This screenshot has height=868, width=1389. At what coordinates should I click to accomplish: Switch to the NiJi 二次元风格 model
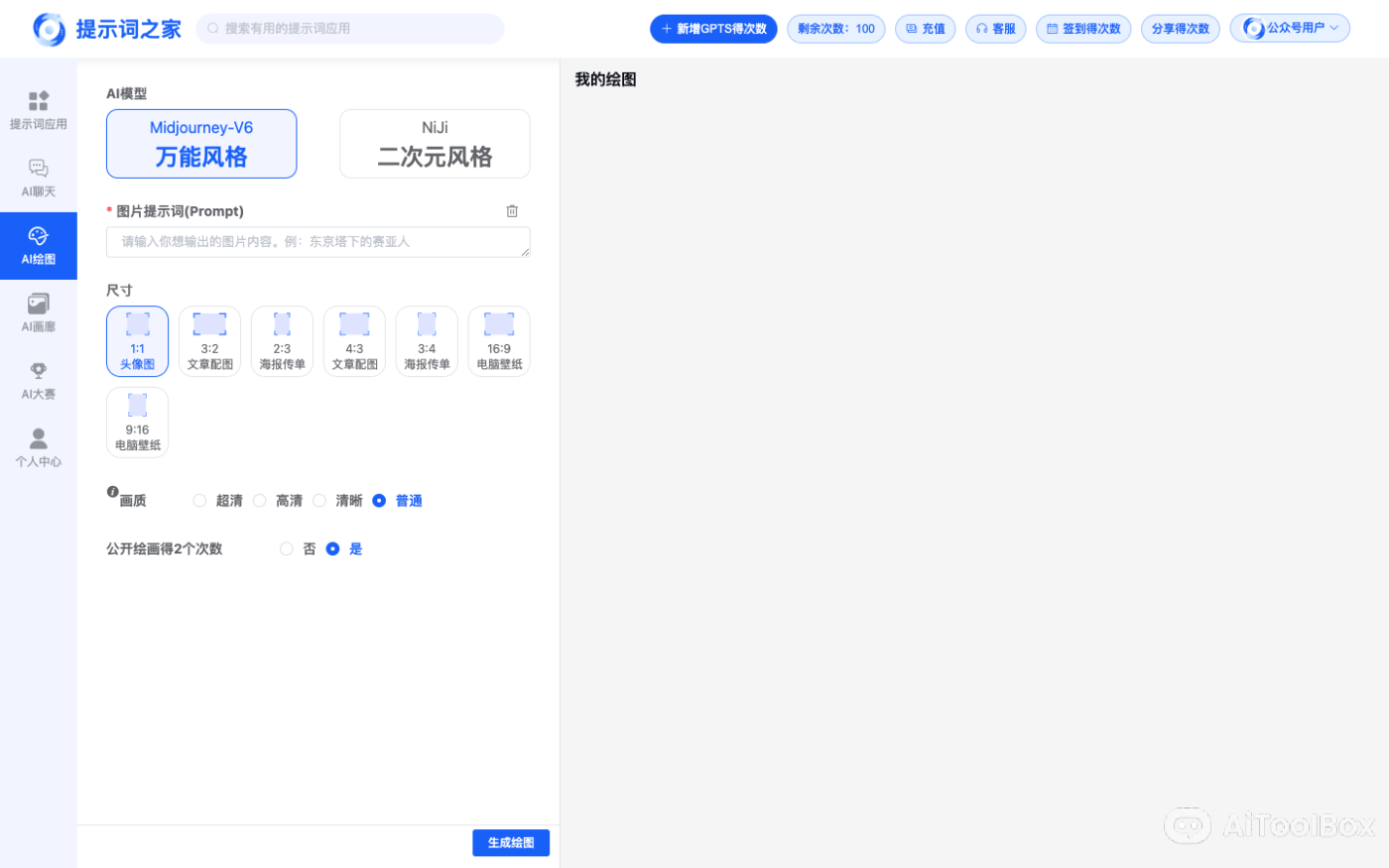(434, 143)
